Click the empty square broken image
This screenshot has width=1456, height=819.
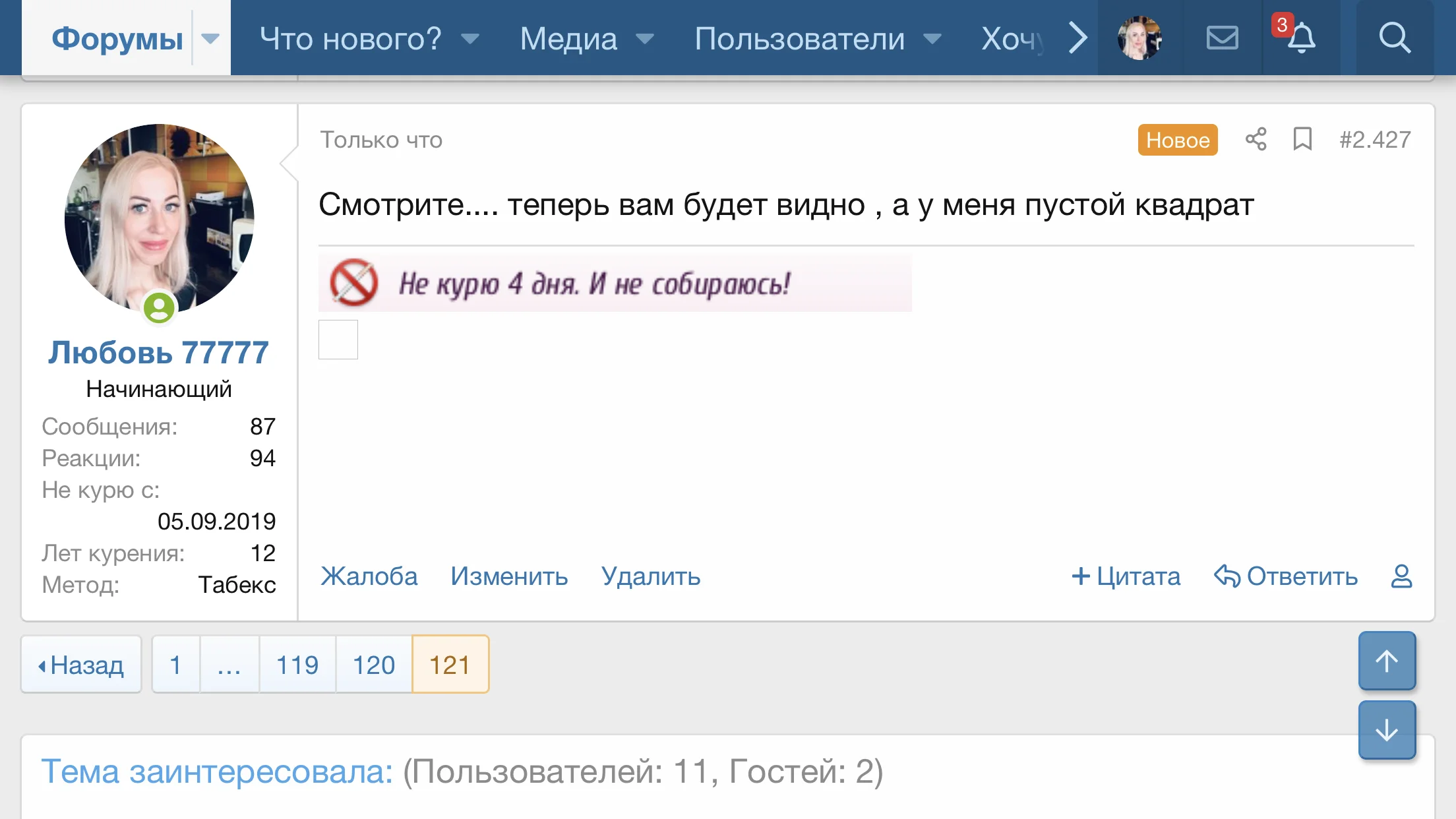point(338,340)
